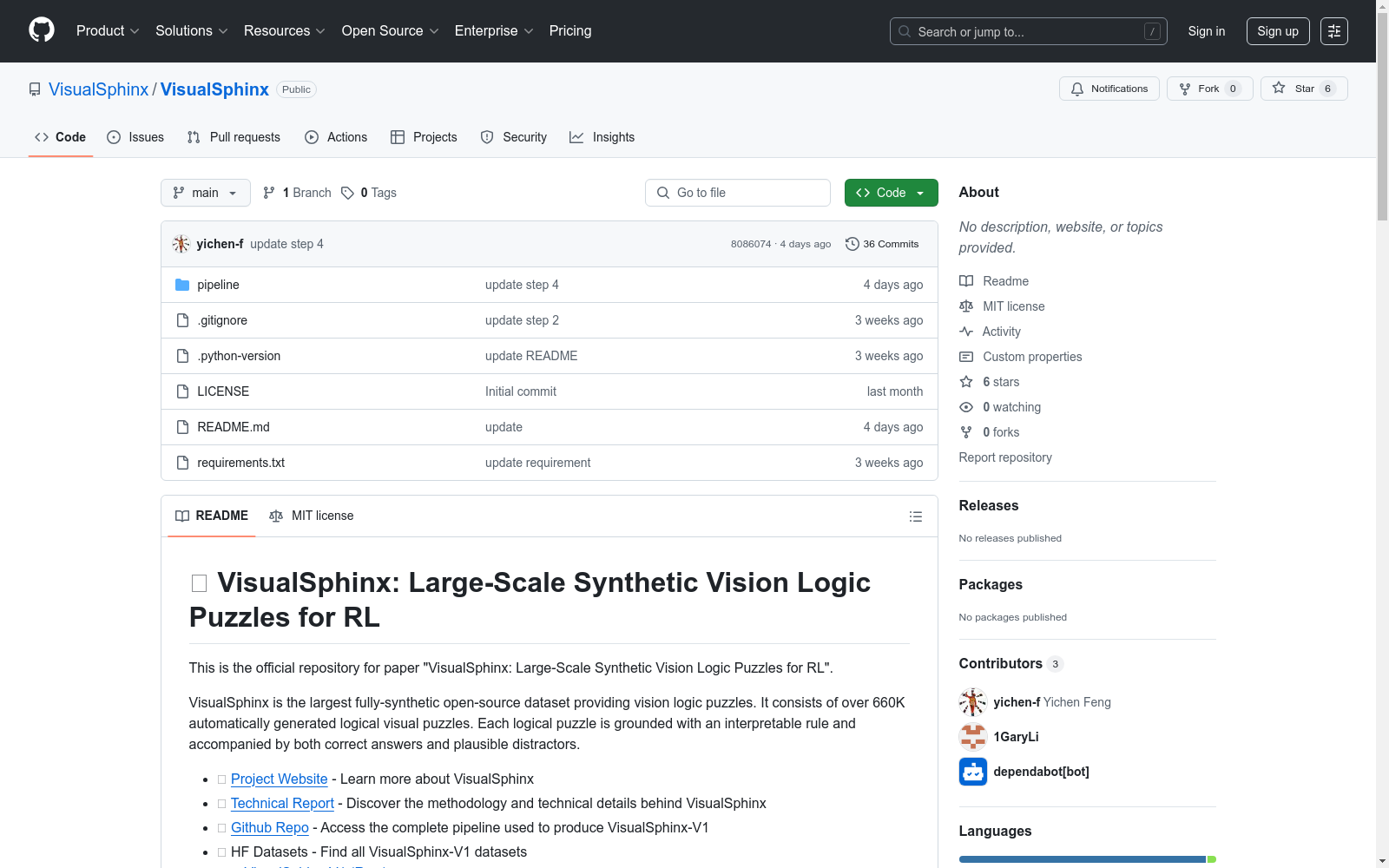The width and height of the screenshot is (1389, 868).
Task: Open the README.md file
Action: 234,427
